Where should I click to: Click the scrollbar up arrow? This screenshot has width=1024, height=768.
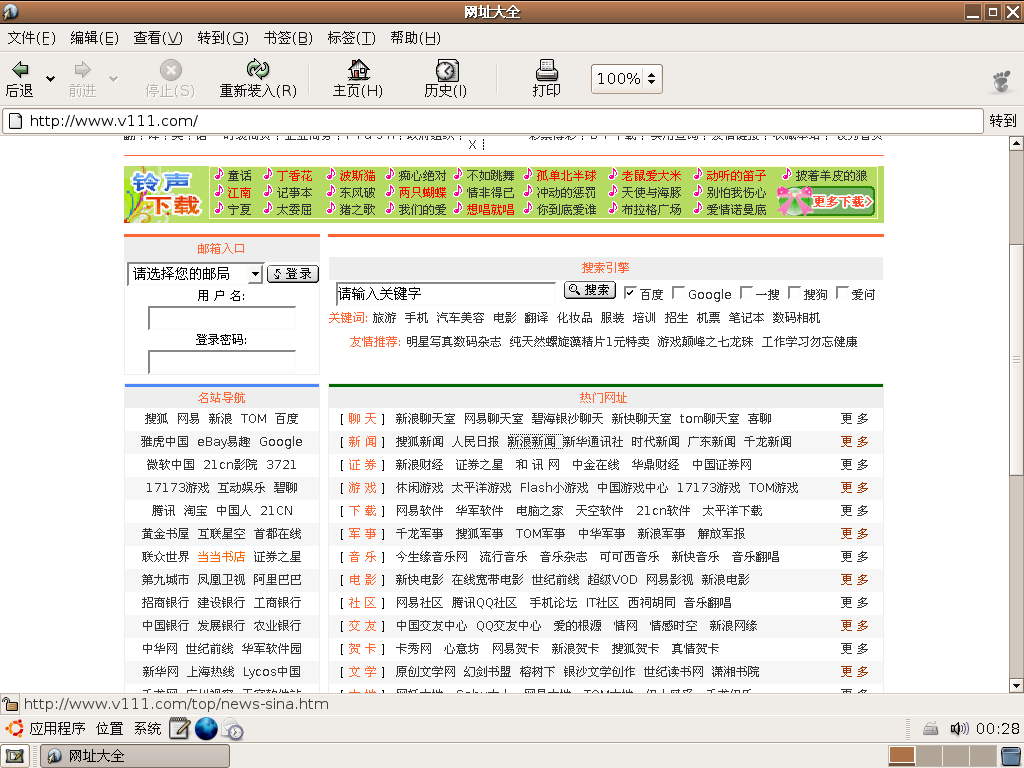(x=1016, y=143)
